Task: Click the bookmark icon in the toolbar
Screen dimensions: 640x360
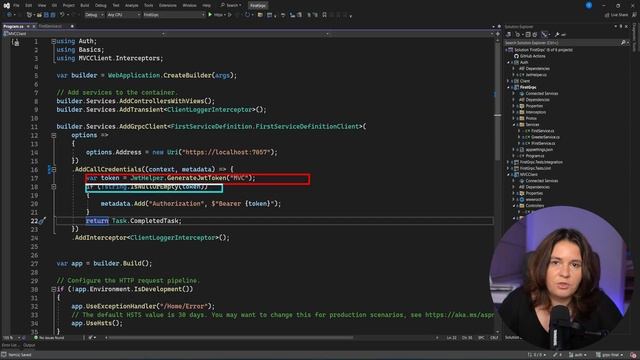Action: pos(324,15)
